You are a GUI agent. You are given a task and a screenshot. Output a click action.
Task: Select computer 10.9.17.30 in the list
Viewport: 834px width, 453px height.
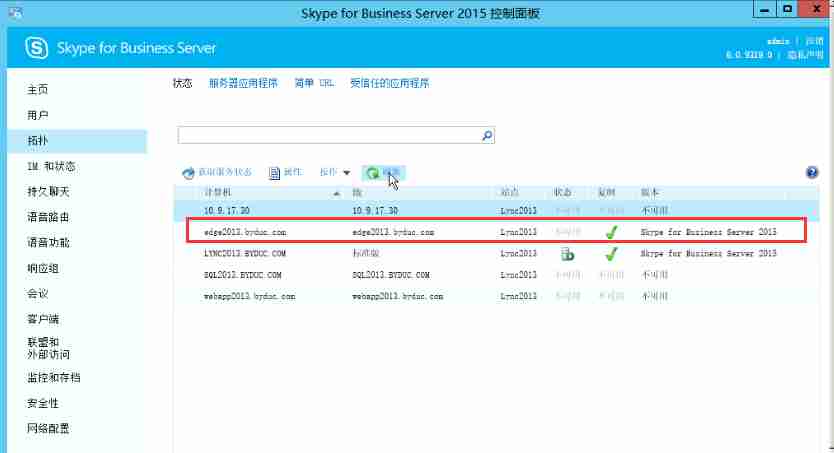click(227, 211)
